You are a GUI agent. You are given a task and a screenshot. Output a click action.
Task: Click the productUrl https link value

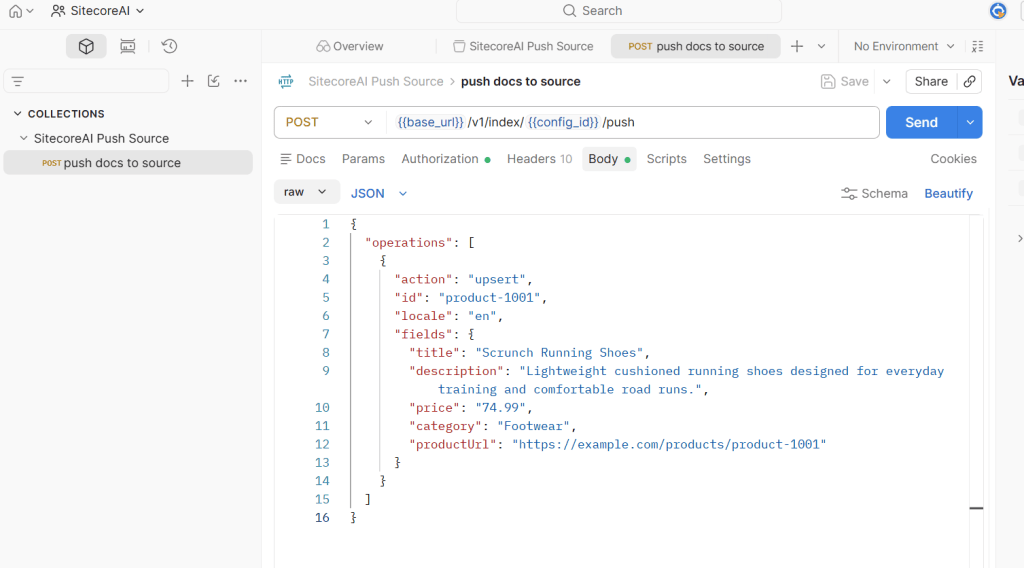pyautogui.click(x=669, y=444)
